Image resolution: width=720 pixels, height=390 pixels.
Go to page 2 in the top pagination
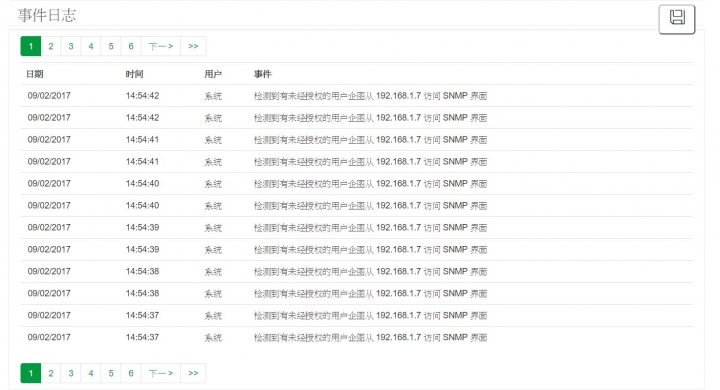tap(51, 46)
